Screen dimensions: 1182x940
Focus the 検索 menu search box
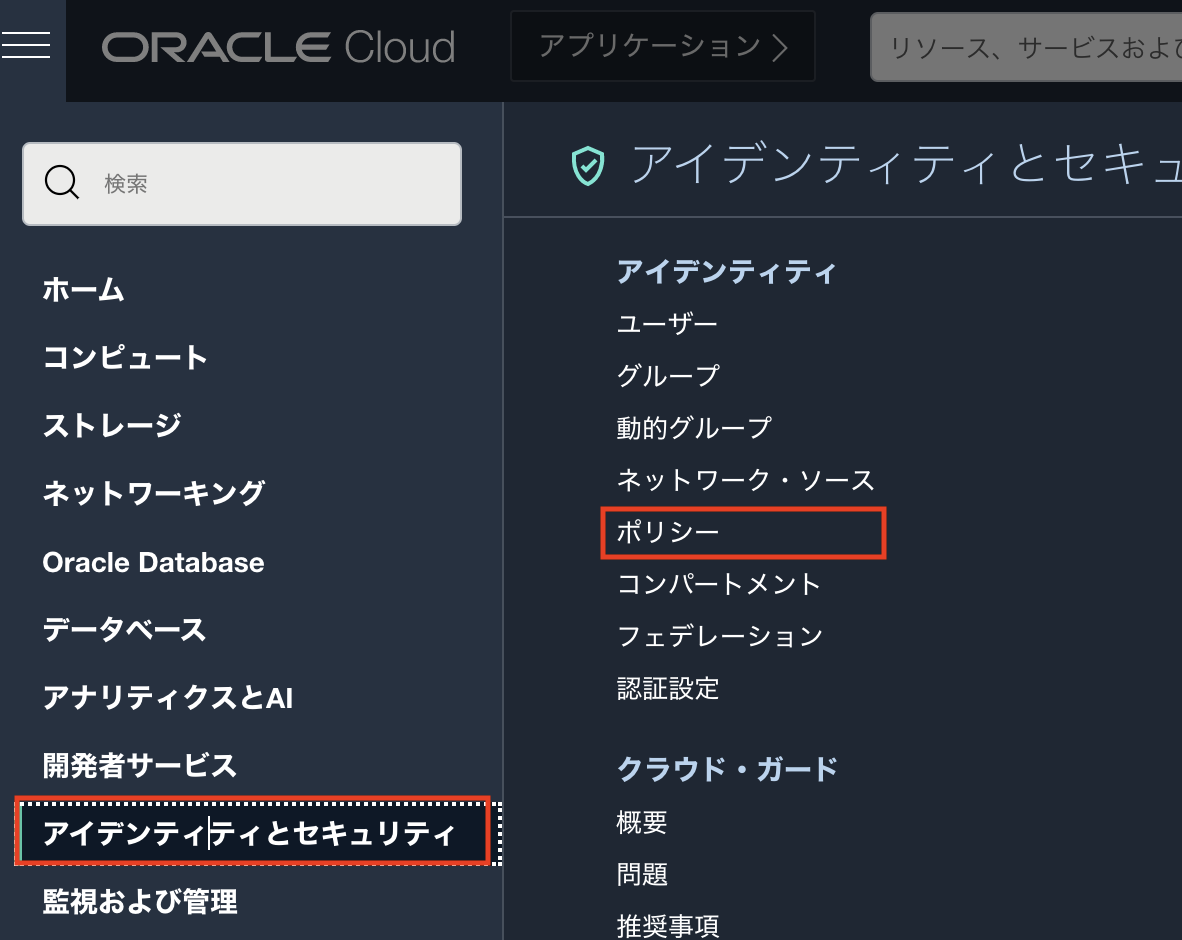tap(270, 184)
